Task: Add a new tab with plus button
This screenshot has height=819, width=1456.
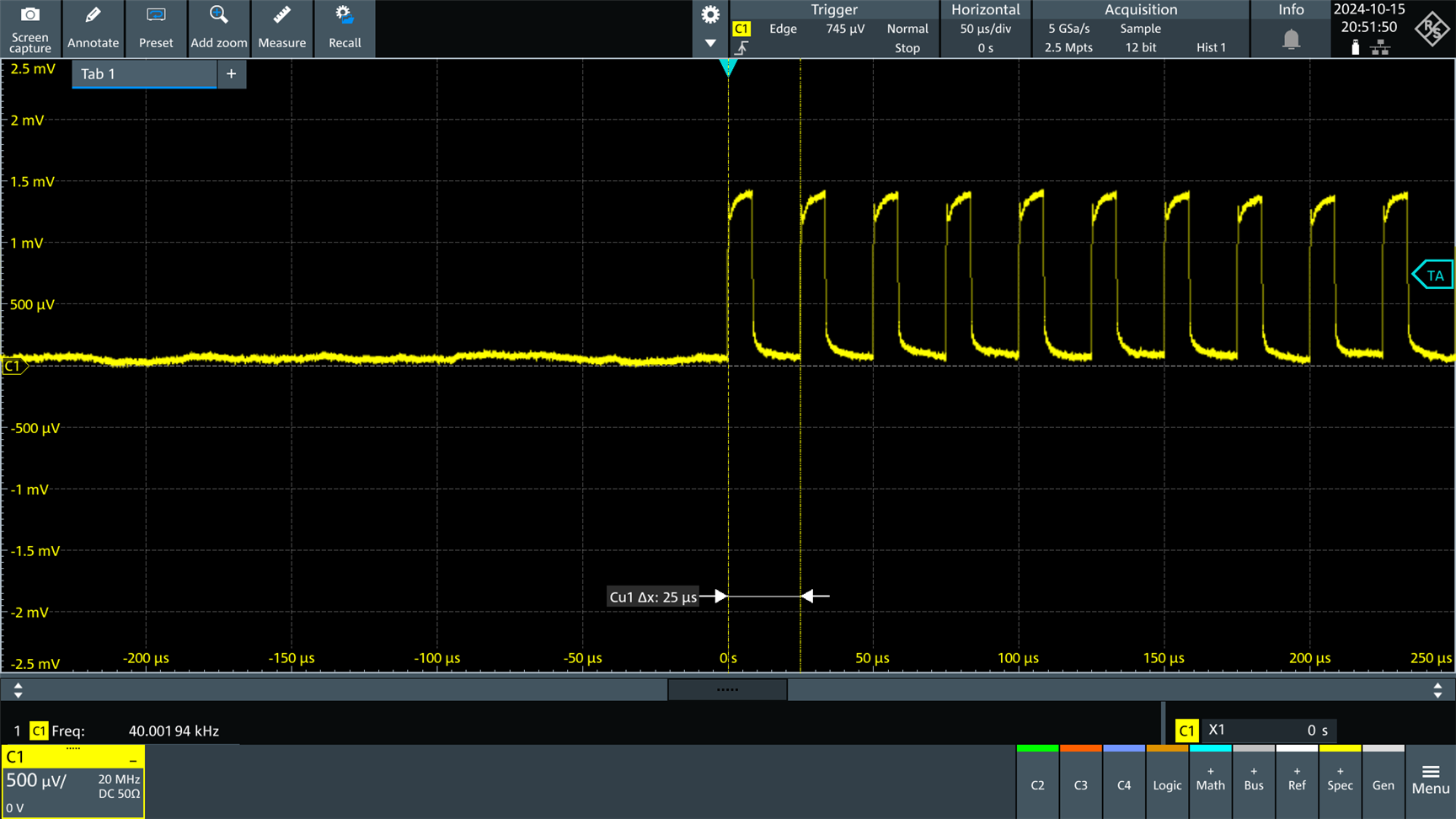Action: 231,74
